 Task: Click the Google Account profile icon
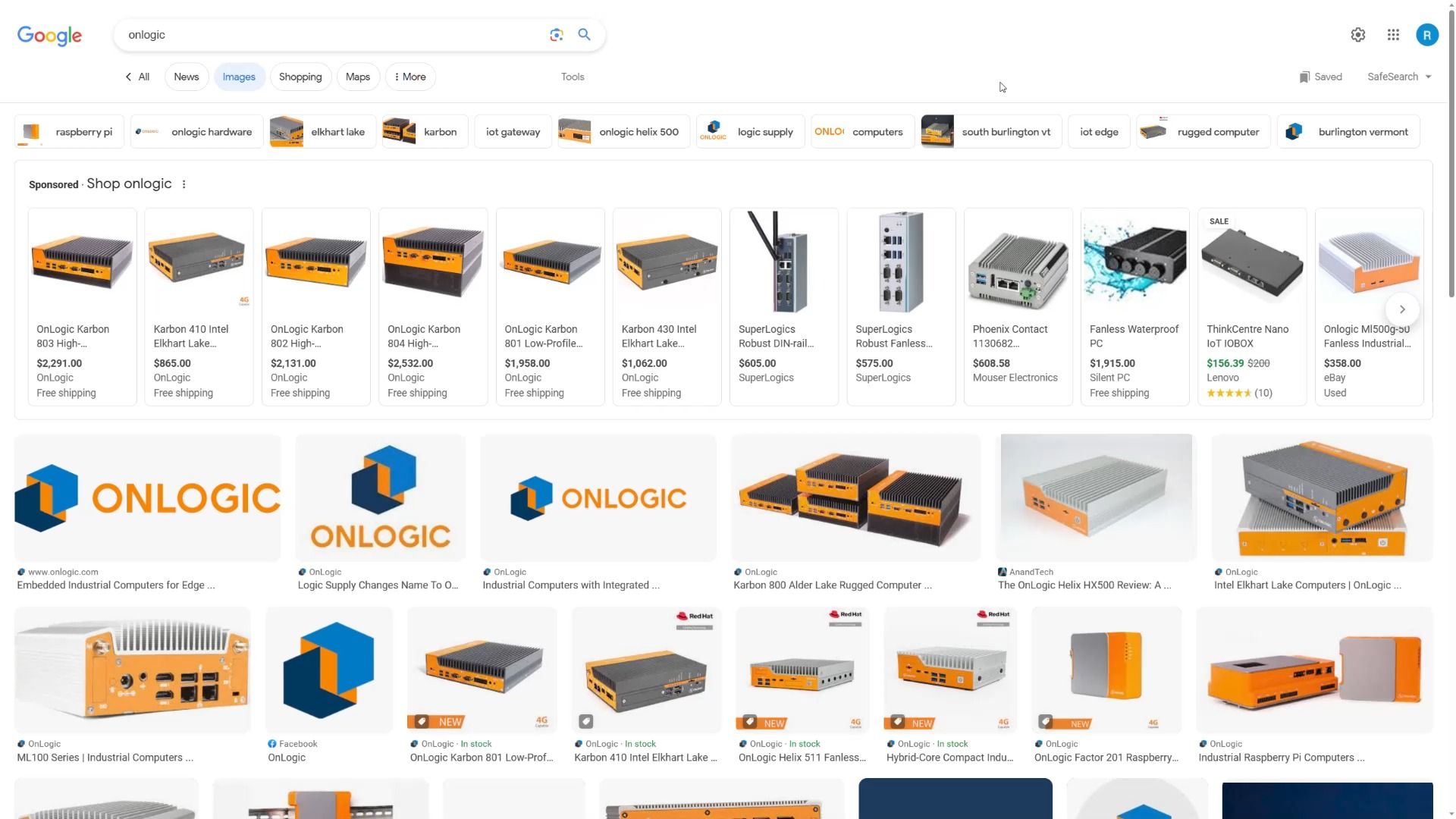tap(1429, 35)
